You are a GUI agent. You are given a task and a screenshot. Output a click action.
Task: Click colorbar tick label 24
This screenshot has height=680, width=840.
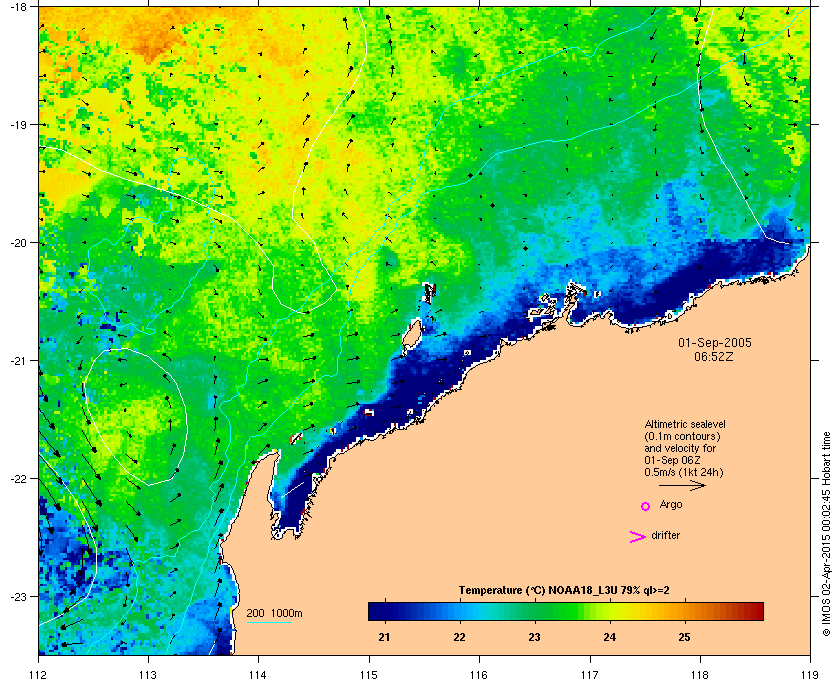coord(610,638)
